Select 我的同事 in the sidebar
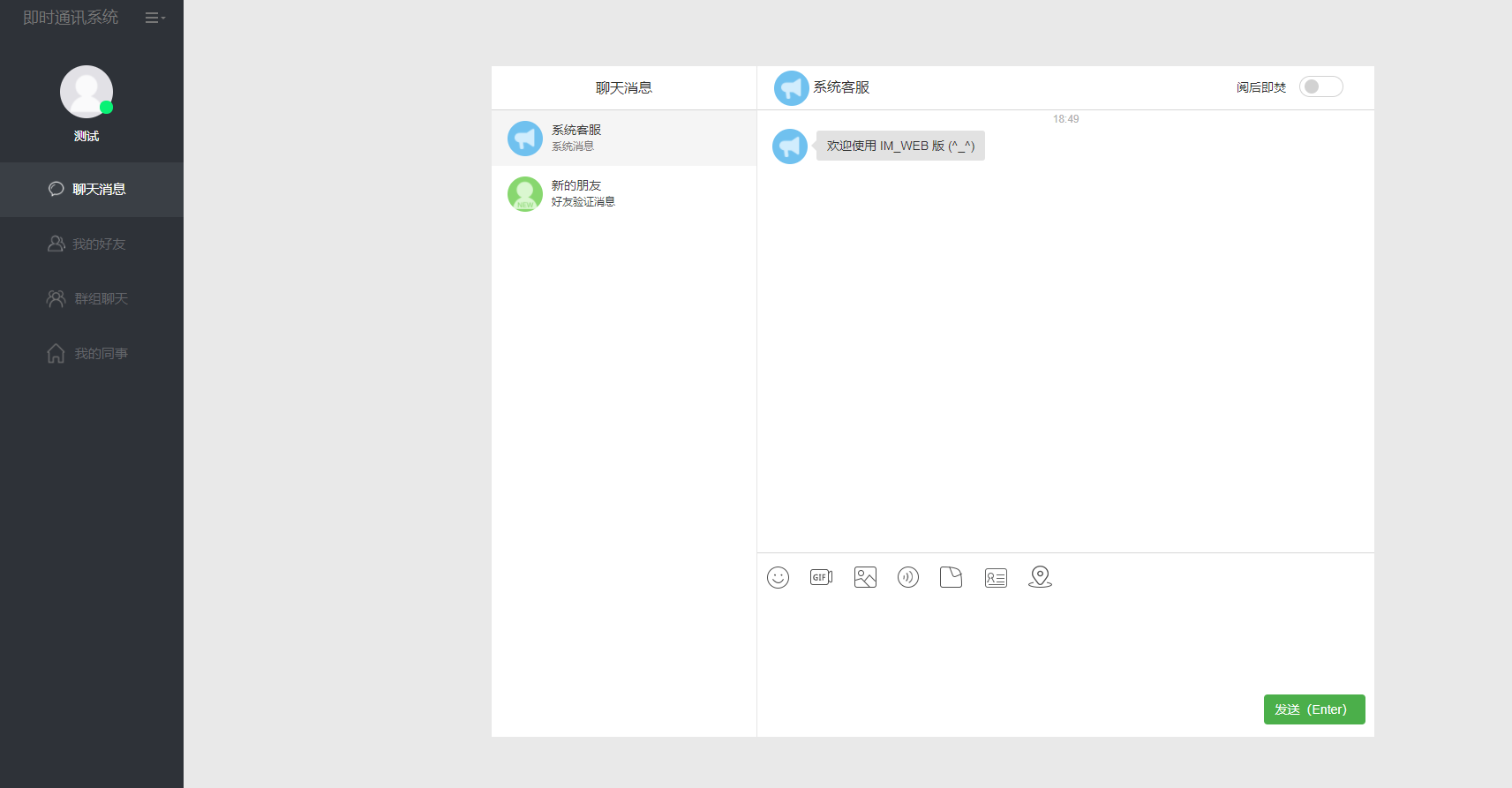1512x788 pixels. 92,354
